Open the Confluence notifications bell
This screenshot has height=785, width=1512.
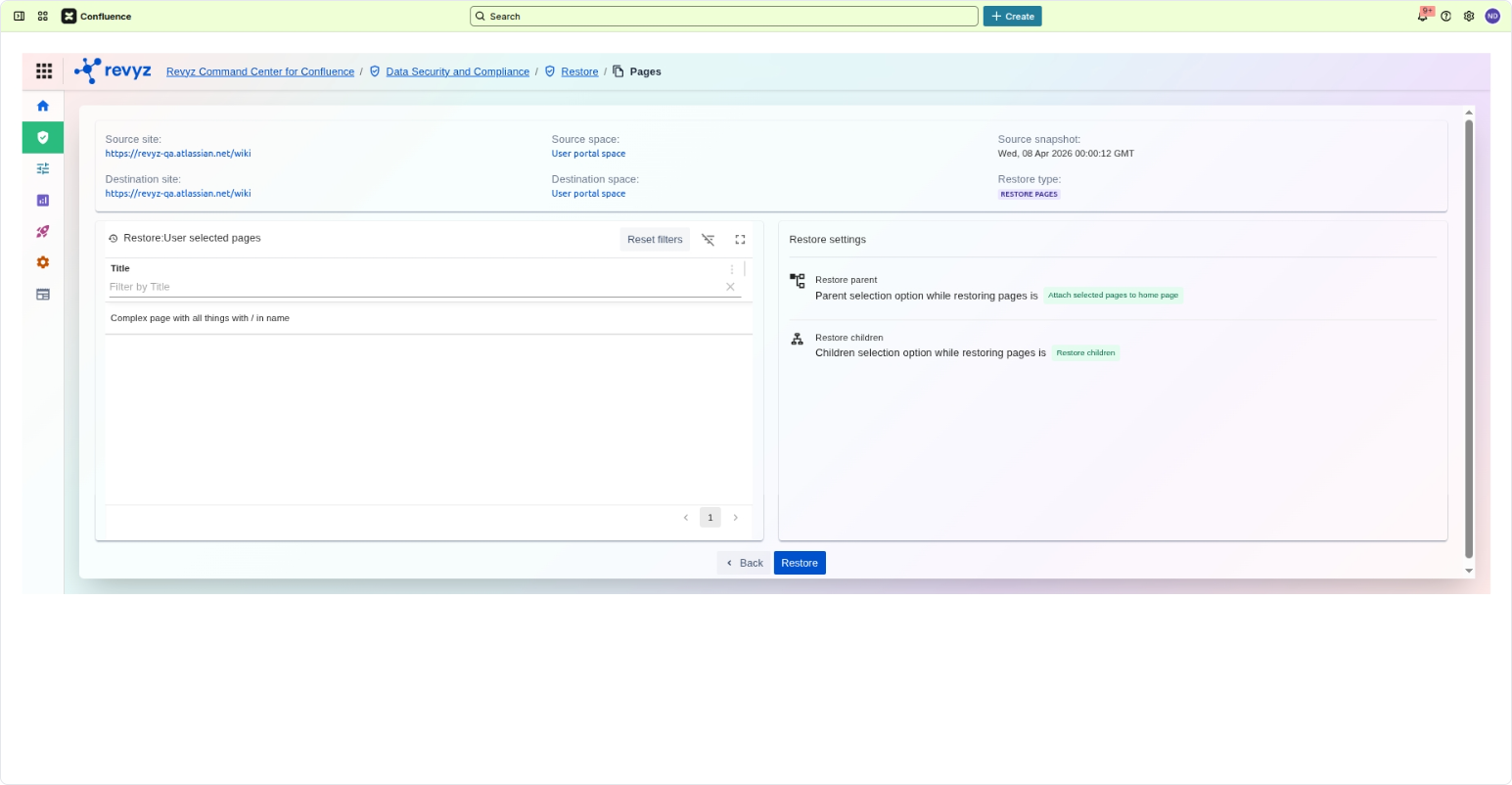pyautogui.click(x=1423, y=17)
